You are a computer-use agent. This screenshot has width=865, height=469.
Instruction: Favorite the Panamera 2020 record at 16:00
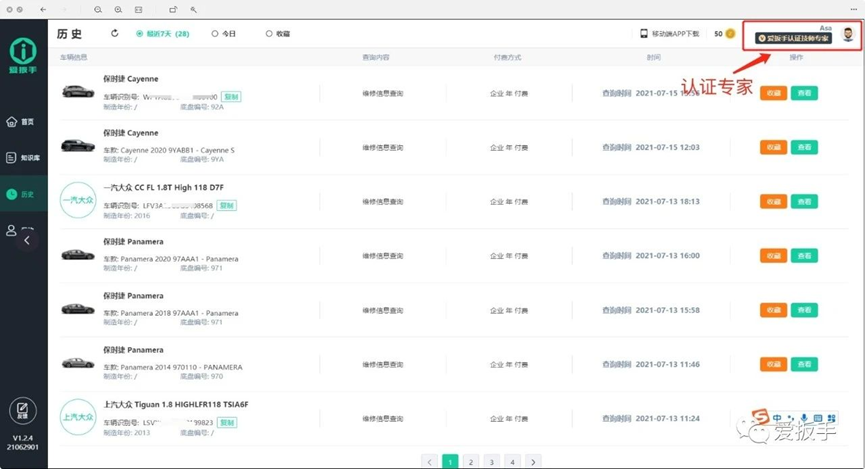coord(773,255)
